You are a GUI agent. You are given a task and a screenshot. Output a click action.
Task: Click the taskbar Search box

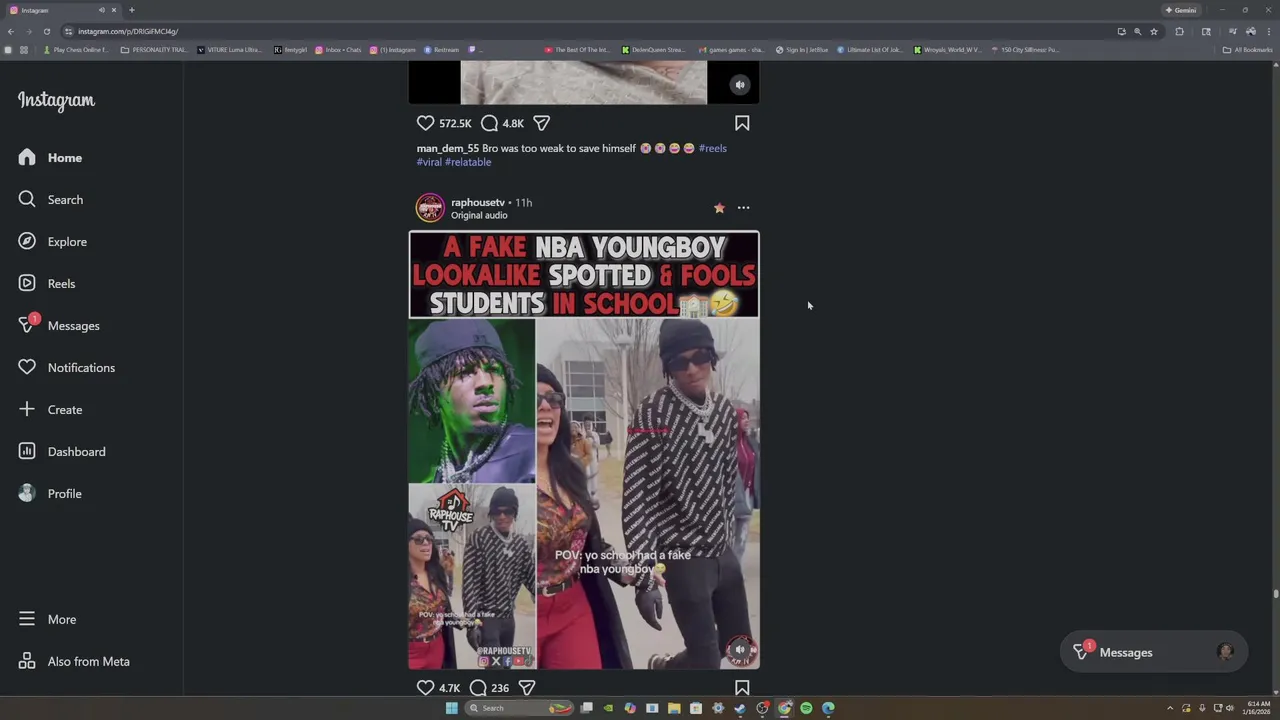(x=520, y=708)
